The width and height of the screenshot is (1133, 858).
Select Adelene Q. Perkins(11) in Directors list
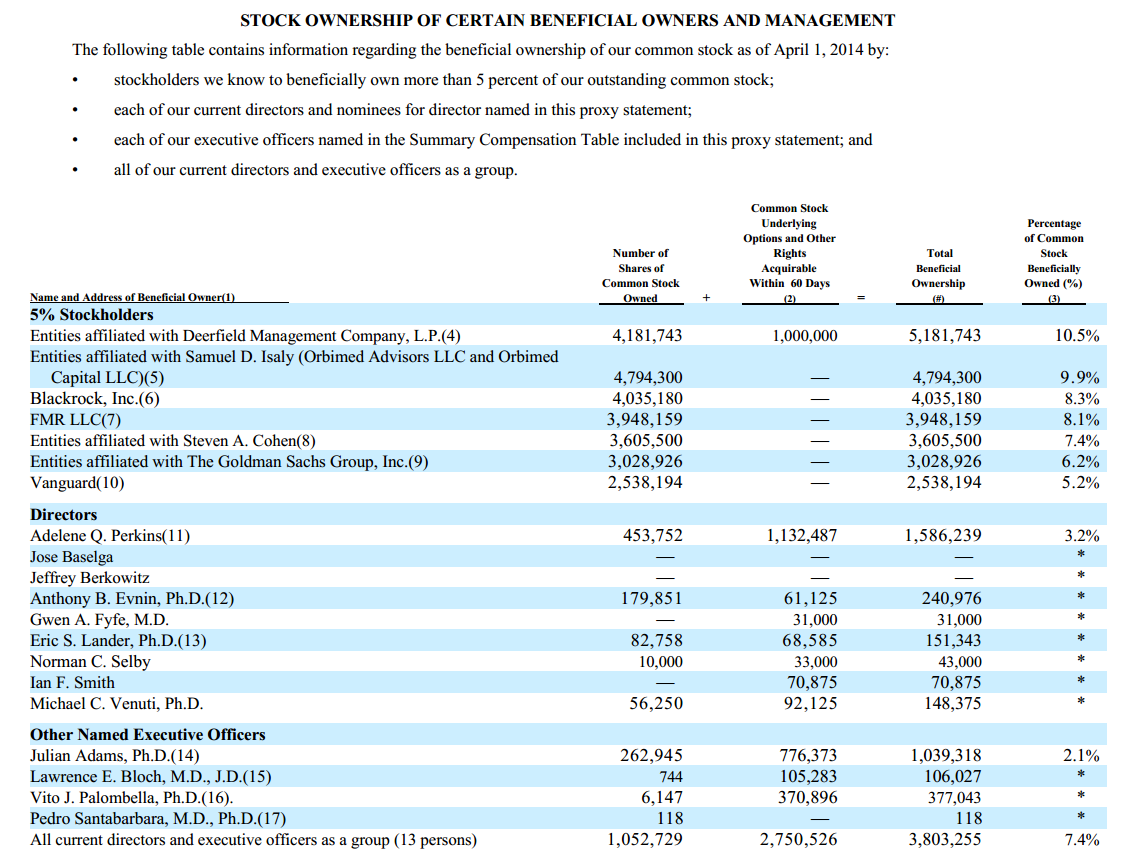coord(110,536)
